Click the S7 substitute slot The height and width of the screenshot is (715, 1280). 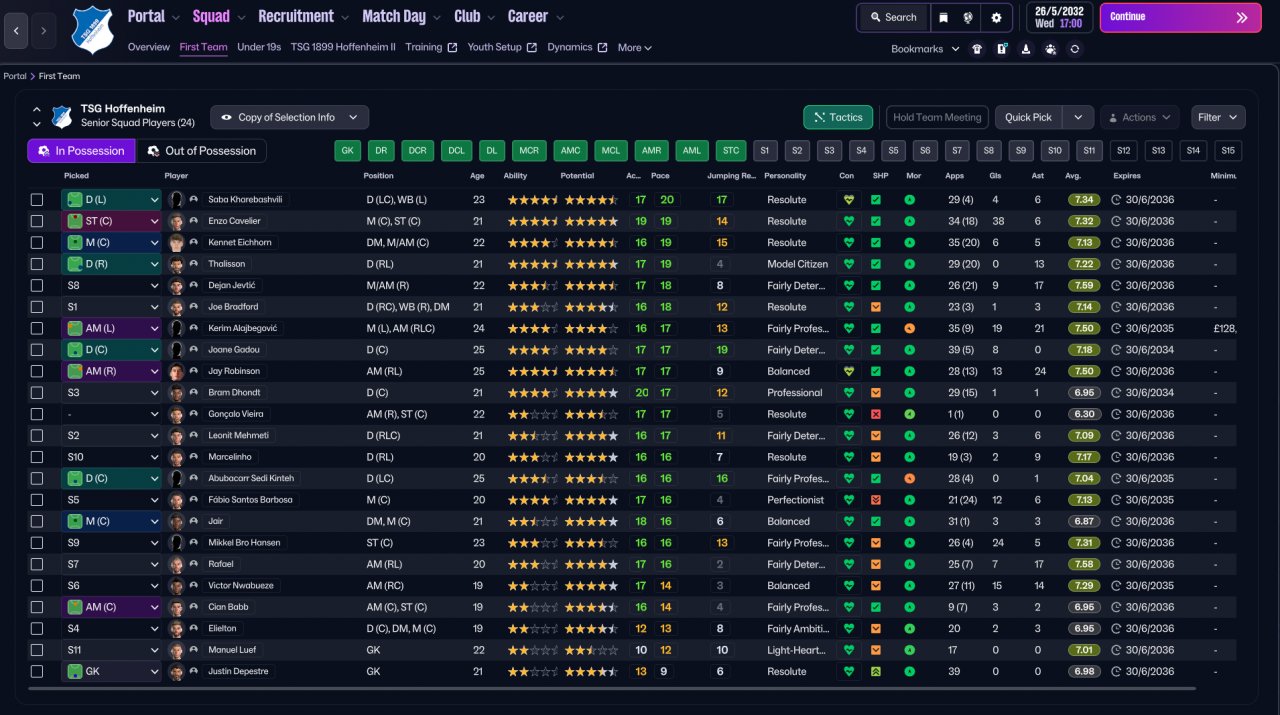[958, 151]
